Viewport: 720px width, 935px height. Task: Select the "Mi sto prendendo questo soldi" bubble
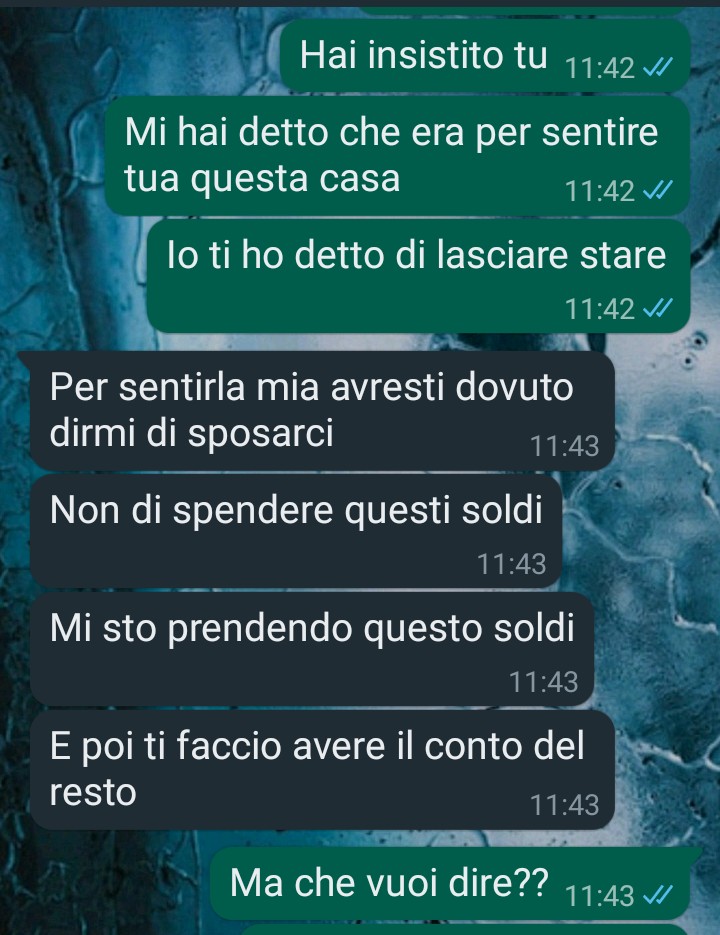coord(312,649)
